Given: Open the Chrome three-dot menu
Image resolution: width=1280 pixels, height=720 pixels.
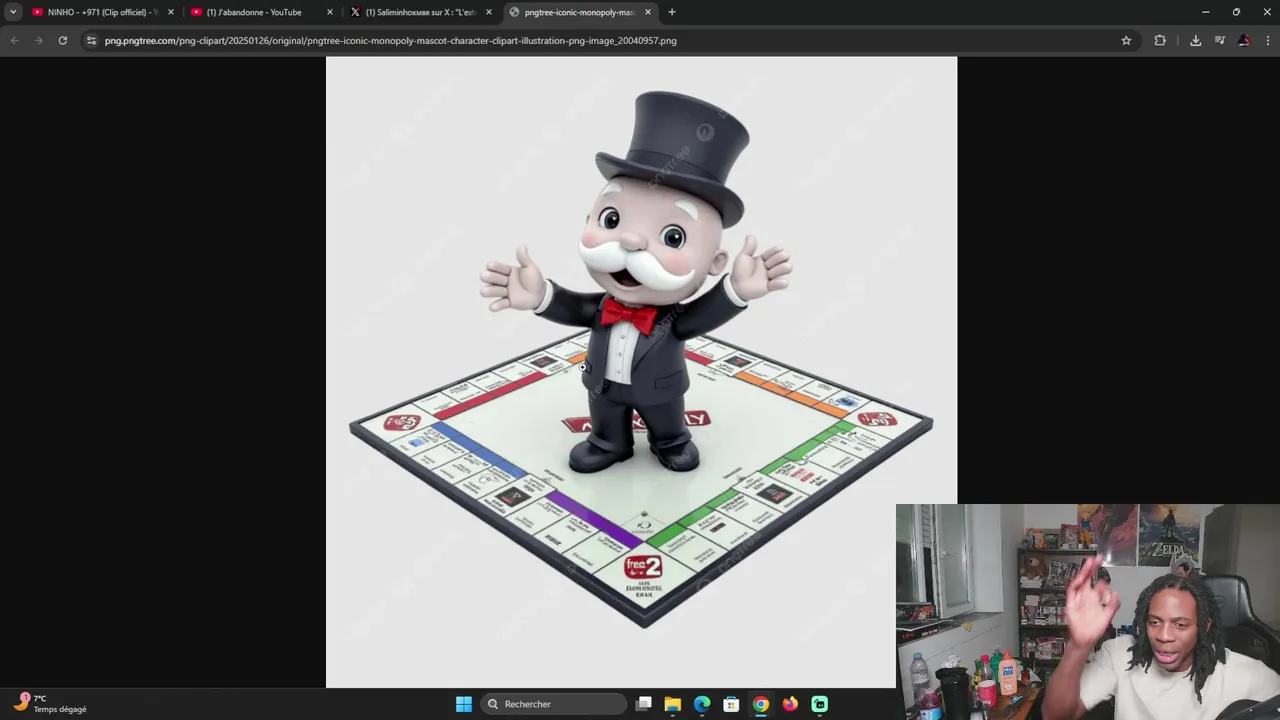Looking at the screenshot, I should 1268,40.
